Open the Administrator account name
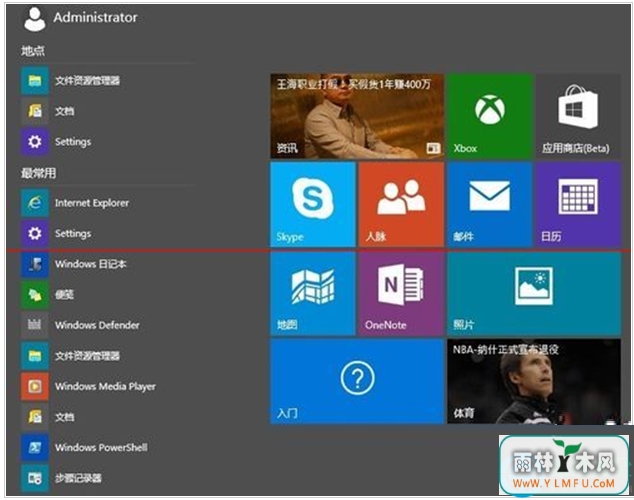 tap(95, 17)
